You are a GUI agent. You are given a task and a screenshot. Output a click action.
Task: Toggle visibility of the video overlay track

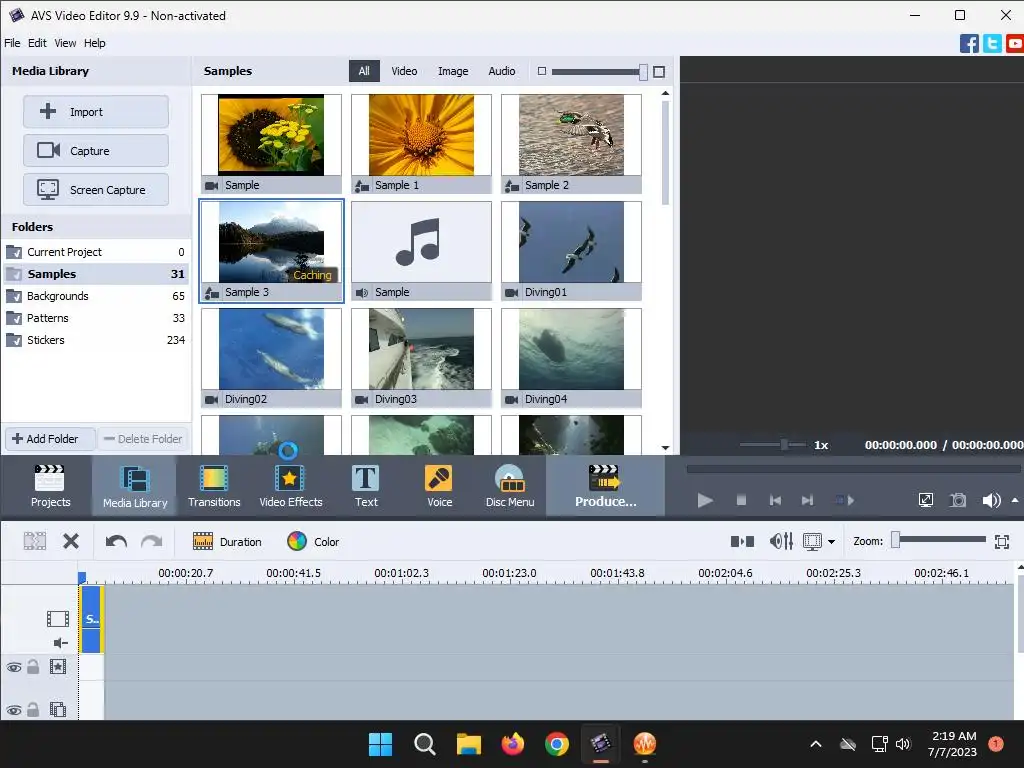click(x=14, y=710)
